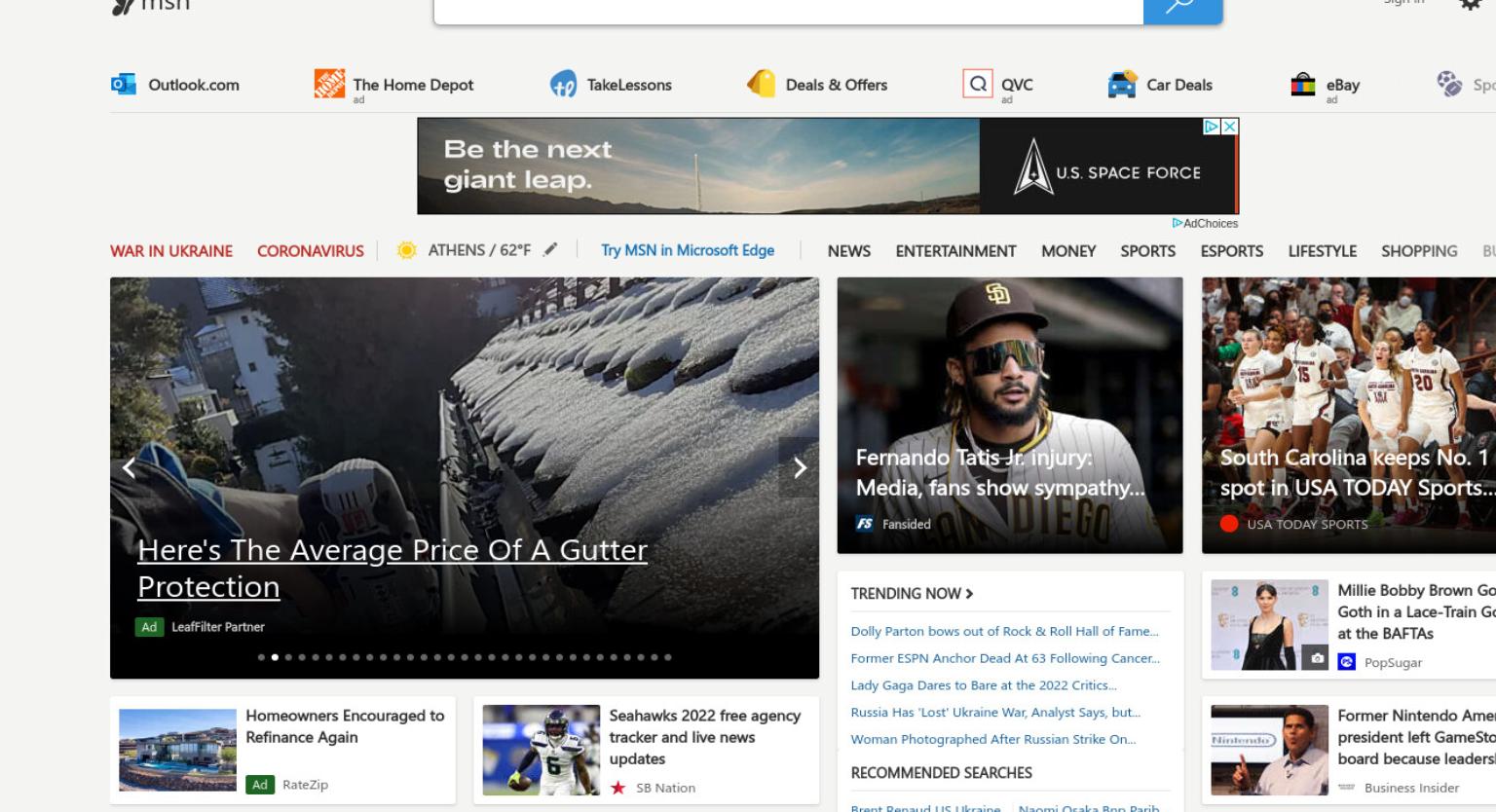
Task: Click The Home Depot logo icon
Action: (x=329, y=84)
